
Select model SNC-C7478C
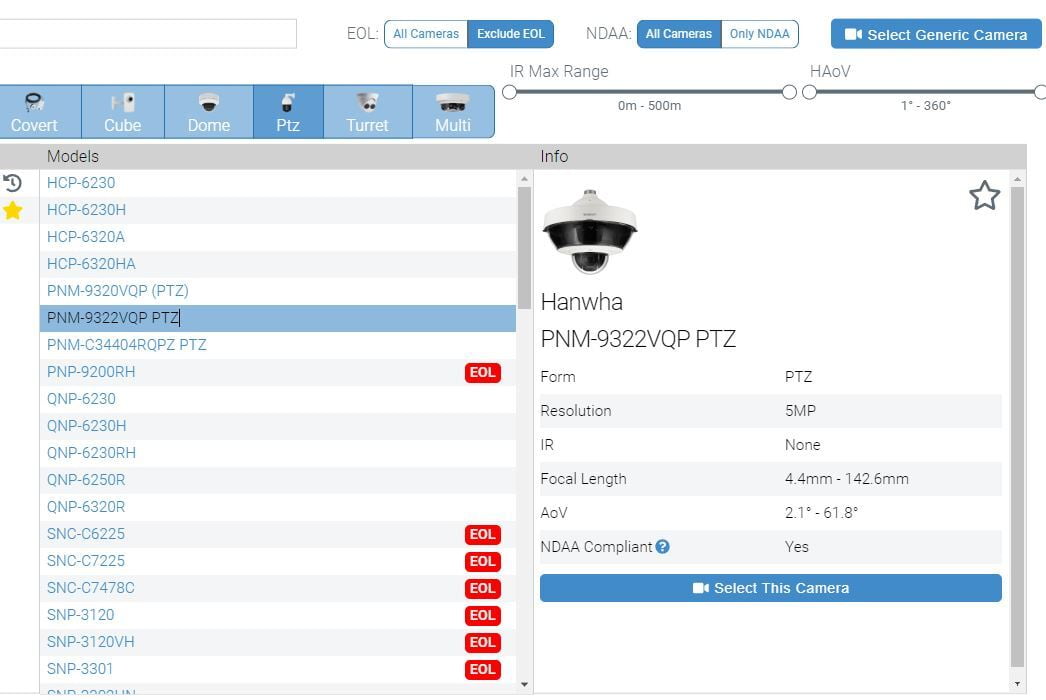click(278, 588)
